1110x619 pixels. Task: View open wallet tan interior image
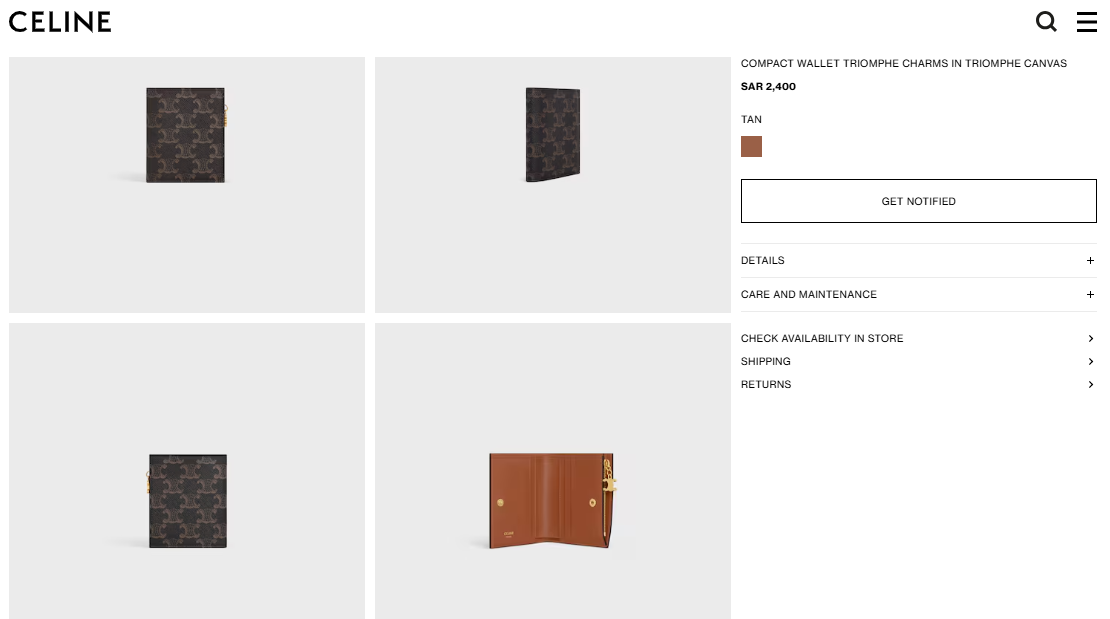[x=552, y=471]
